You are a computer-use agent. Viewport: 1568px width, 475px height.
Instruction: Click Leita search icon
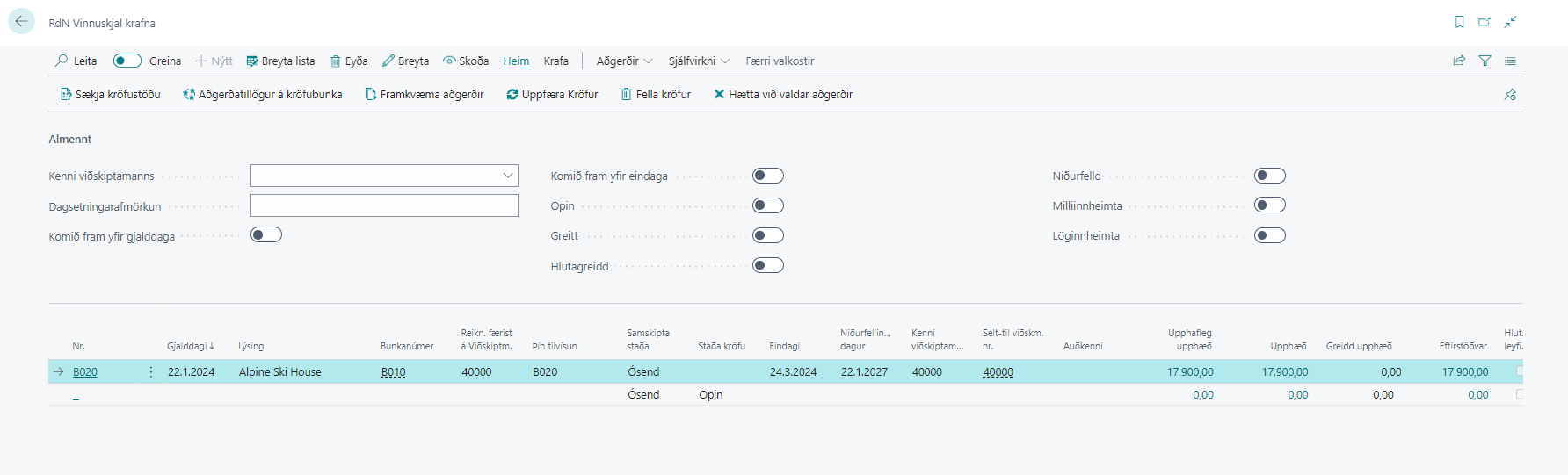(62, 61)
